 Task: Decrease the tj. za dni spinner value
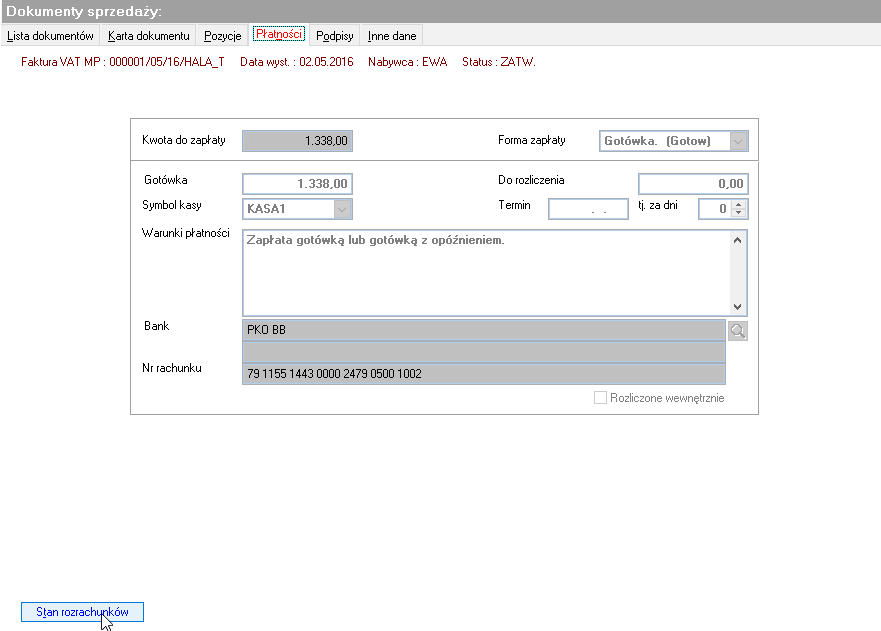739,213
